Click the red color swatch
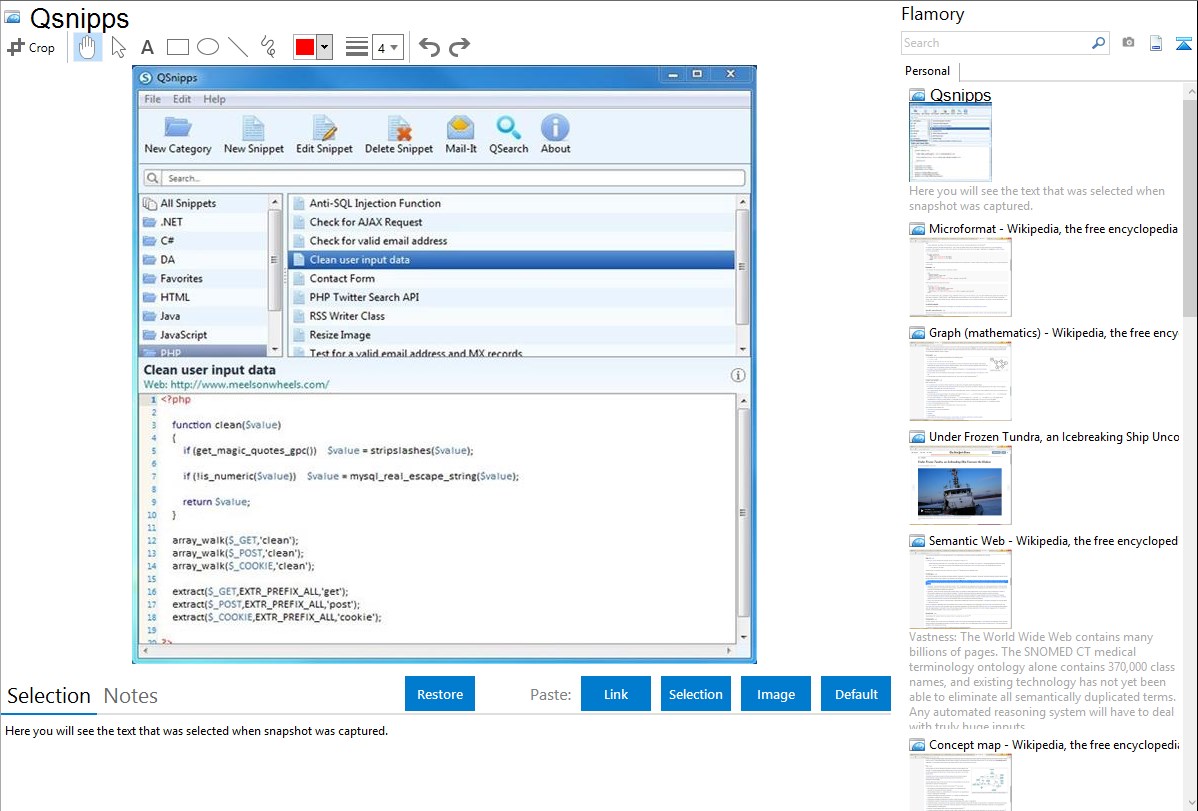This screenshot has height=811, width=1198. tap(305, 47)
